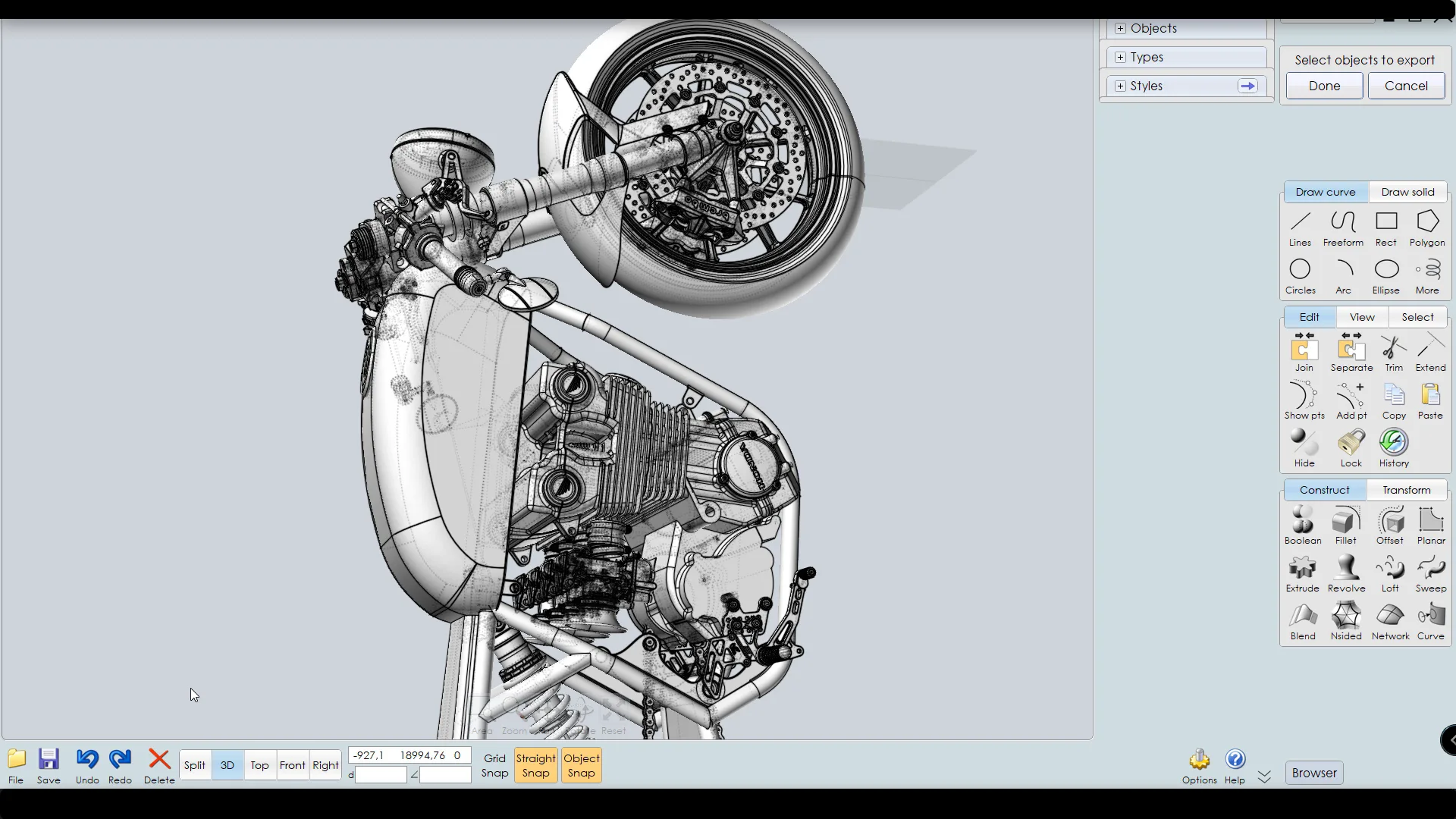Click the distance input field
Viewport: 1456px width, 819px height.
pos(381,775)
